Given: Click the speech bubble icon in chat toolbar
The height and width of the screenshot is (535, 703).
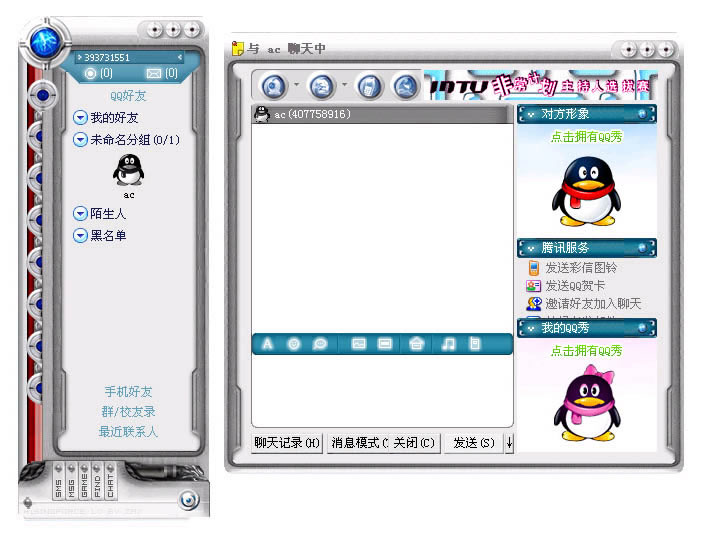Looking at the screenshot, I should point(320,344).
